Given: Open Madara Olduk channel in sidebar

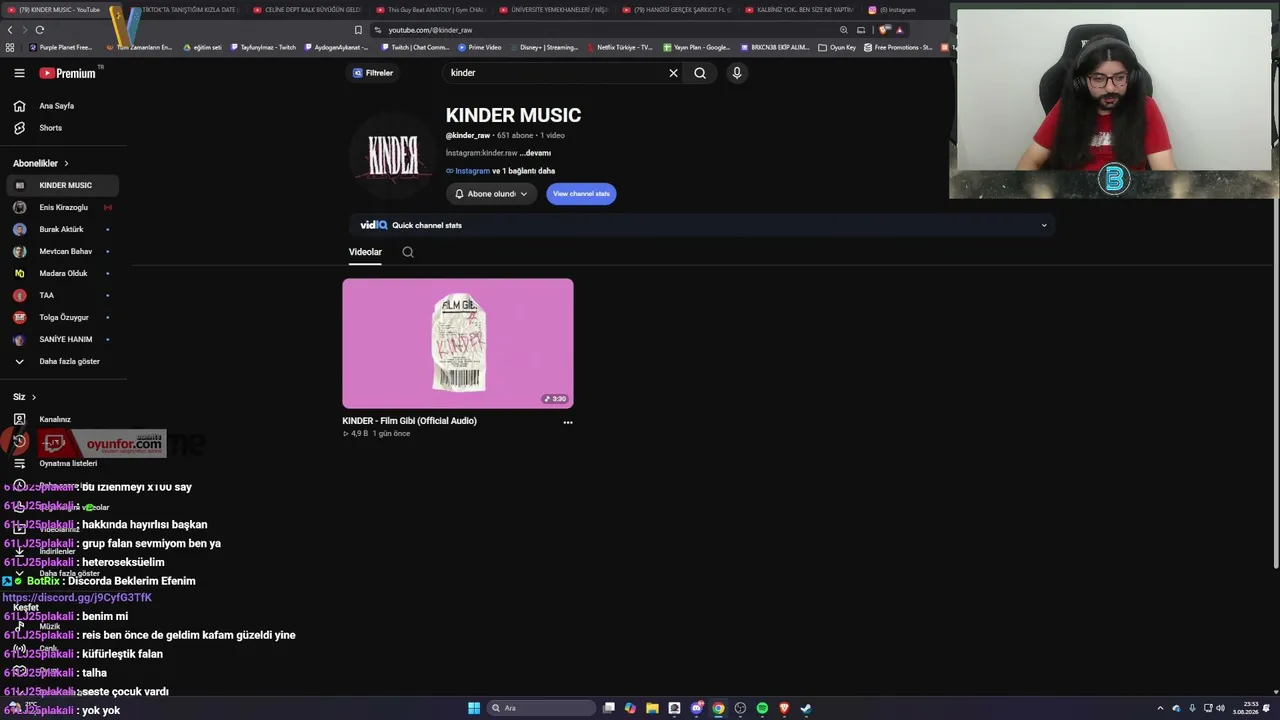Looking at the screenshot, I should [x=62, y=273].
